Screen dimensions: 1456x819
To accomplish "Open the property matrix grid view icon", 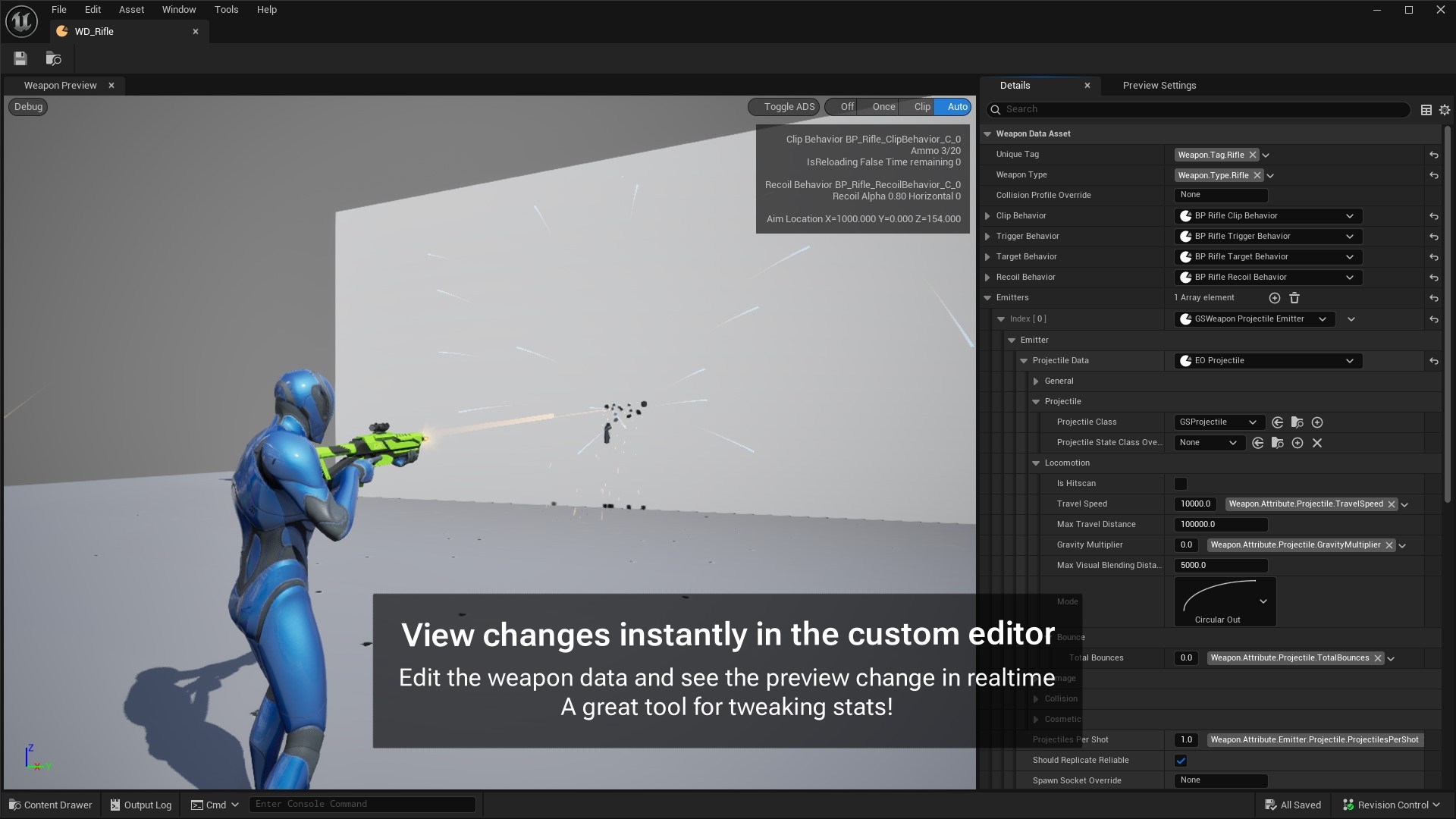I will point(1426,110).
